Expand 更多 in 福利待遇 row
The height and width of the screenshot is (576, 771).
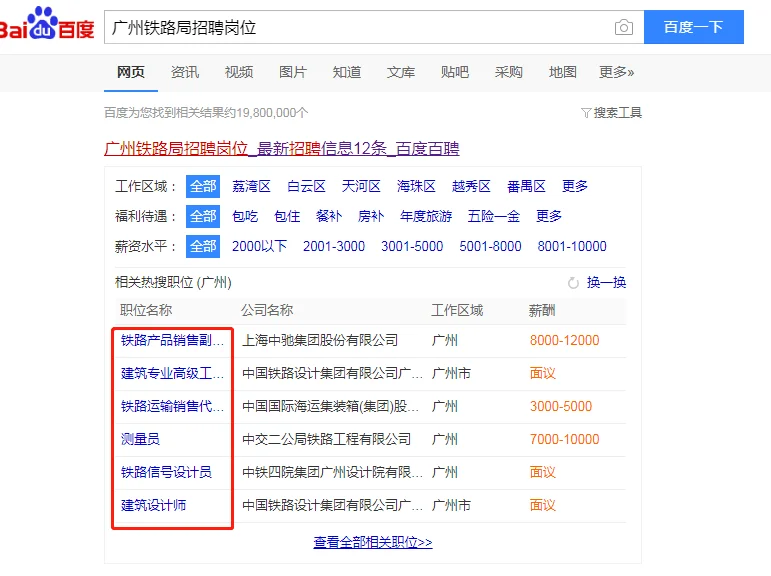pyautogui.click(x=549, y=216)
